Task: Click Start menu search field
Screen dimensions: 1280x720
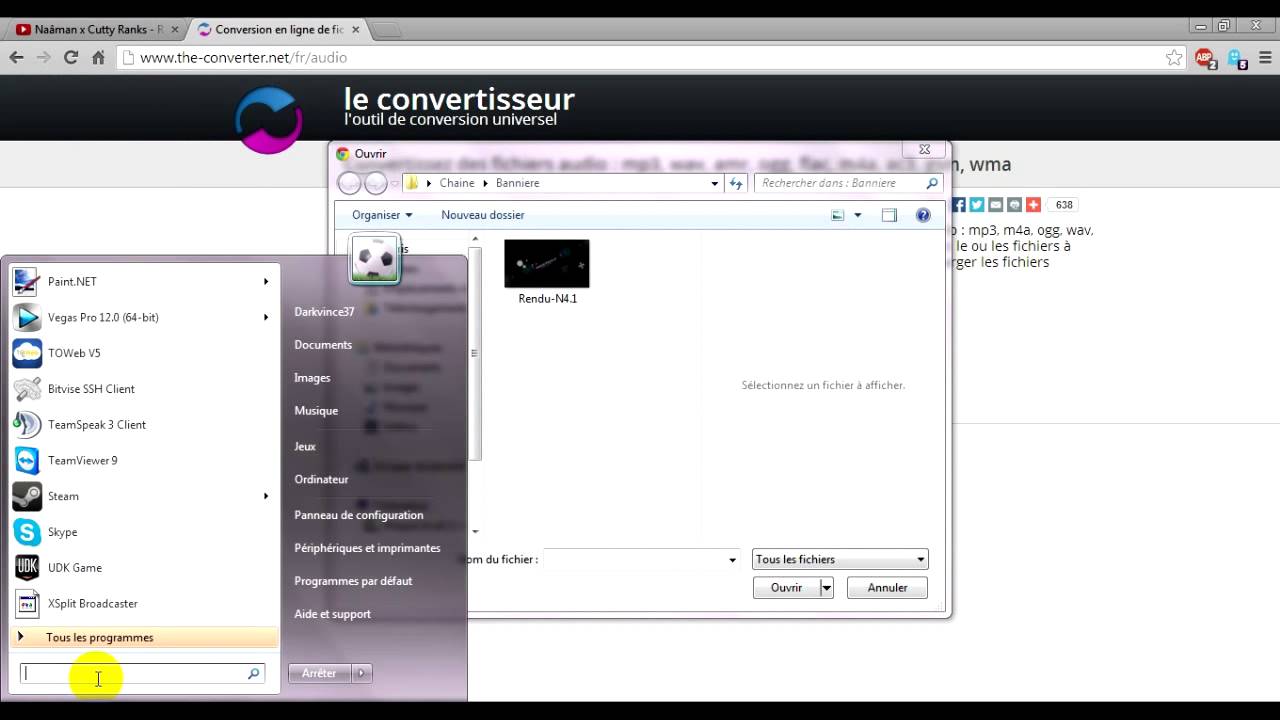Action: click(x=133, y=674)
